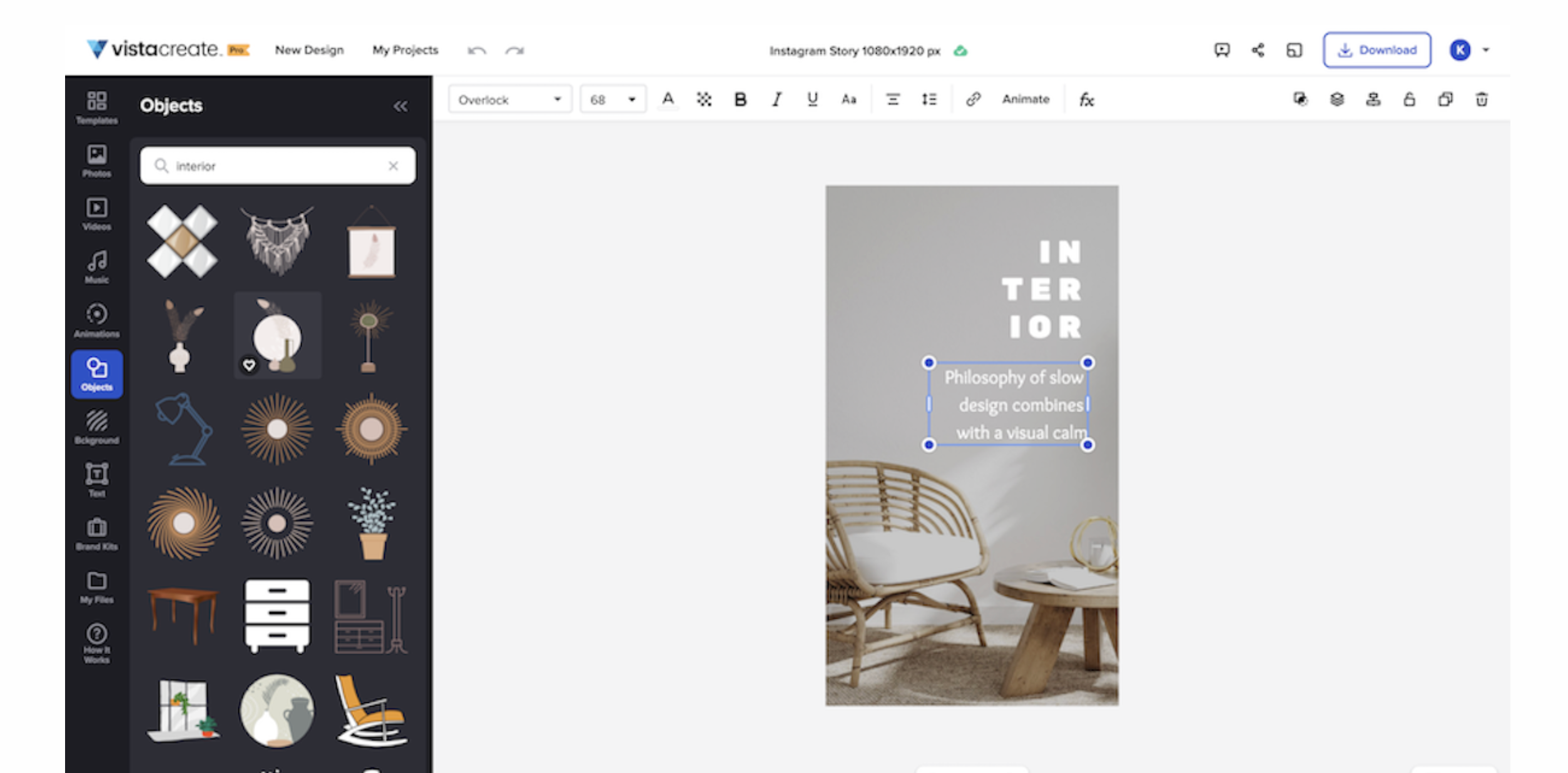Image resolution: width=1568 pixels, height=773 pixels.
Task: Expand the font size 68 dropdown
Action: coord(613,99)
